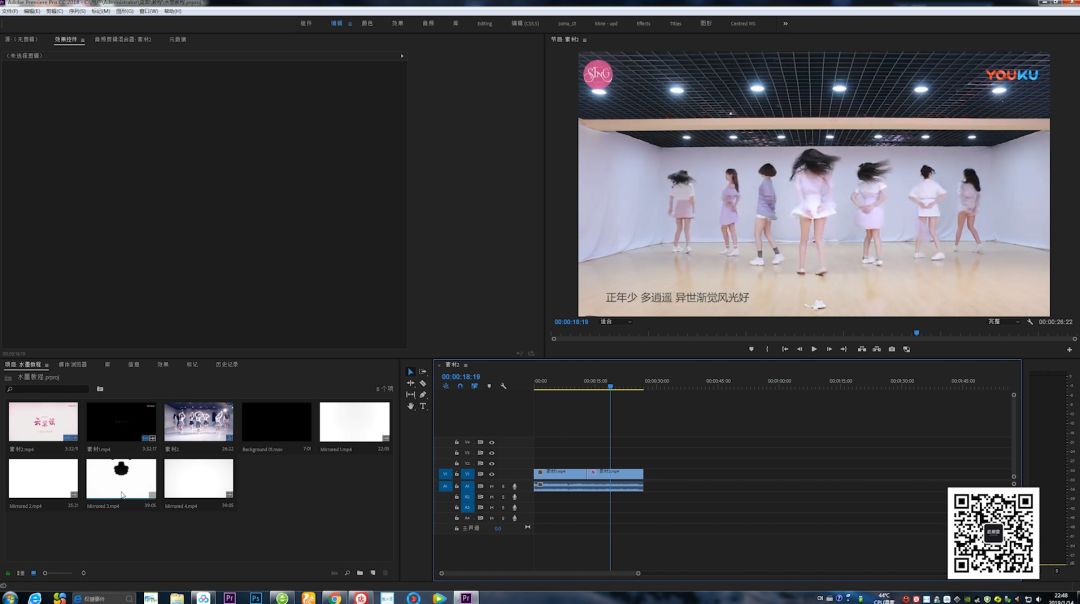Open Editing workspace menu icon
The width and height of the screenshot is (1080, 604).
[350, 23]
